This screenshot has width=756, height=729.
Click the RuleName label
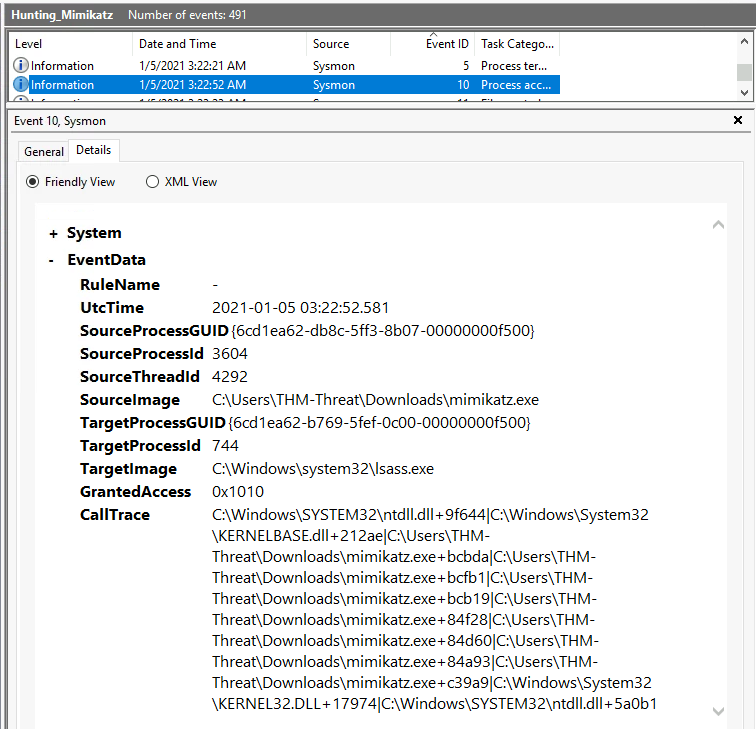coord(120,285)
